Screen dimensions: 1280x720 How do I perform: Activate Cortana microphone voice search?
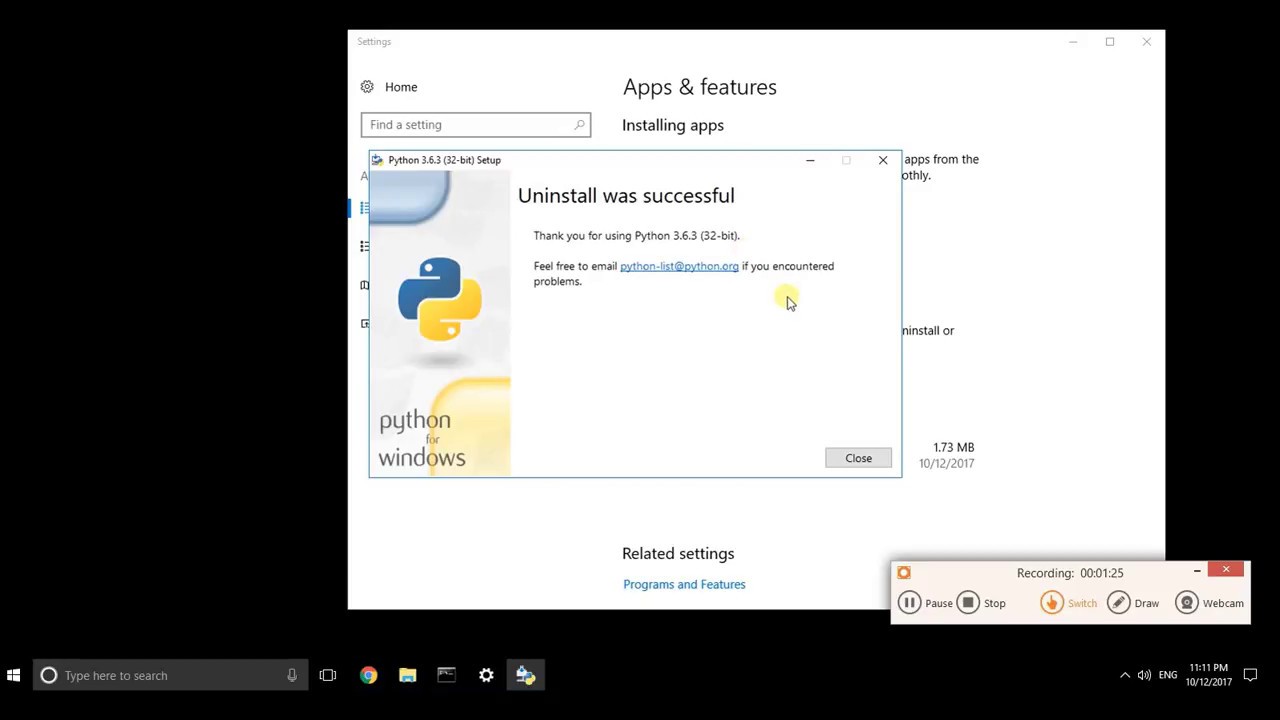click(x=292, y=676)
